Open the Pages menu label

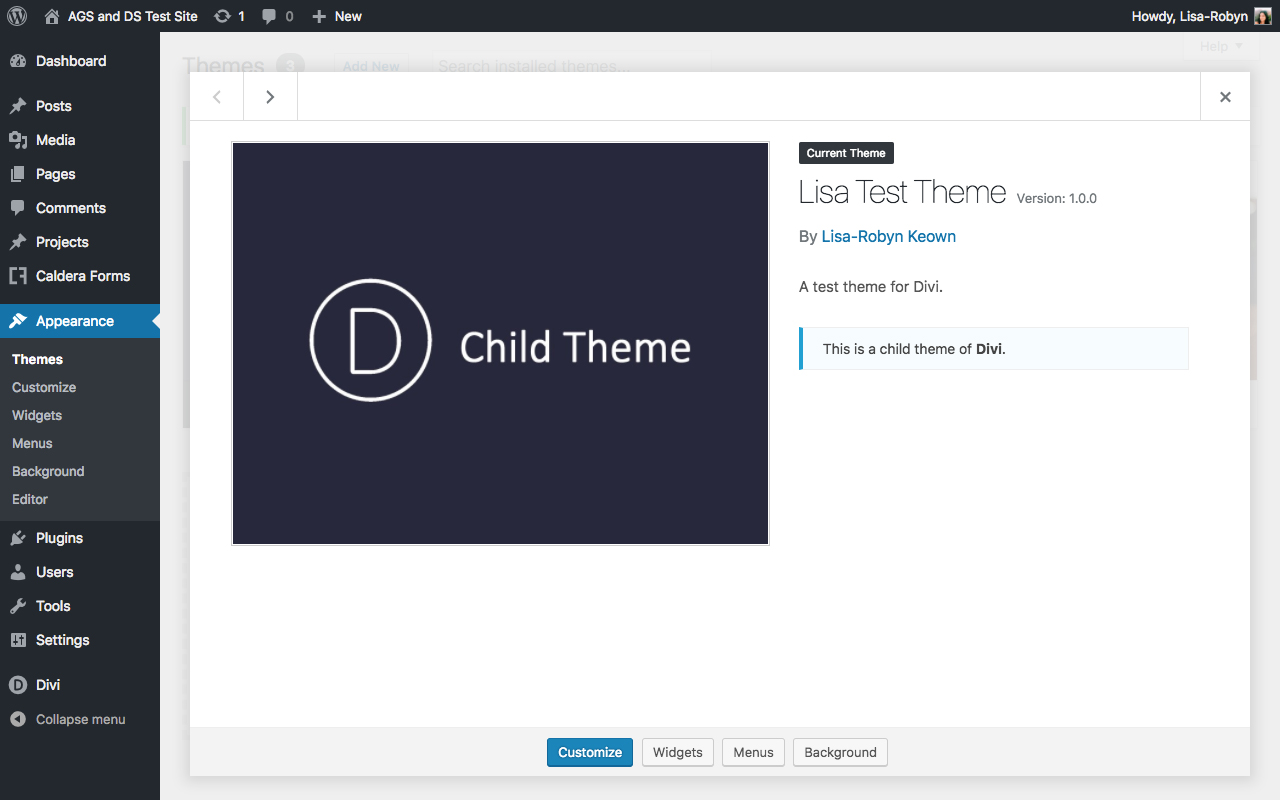[x=56, y=174]
